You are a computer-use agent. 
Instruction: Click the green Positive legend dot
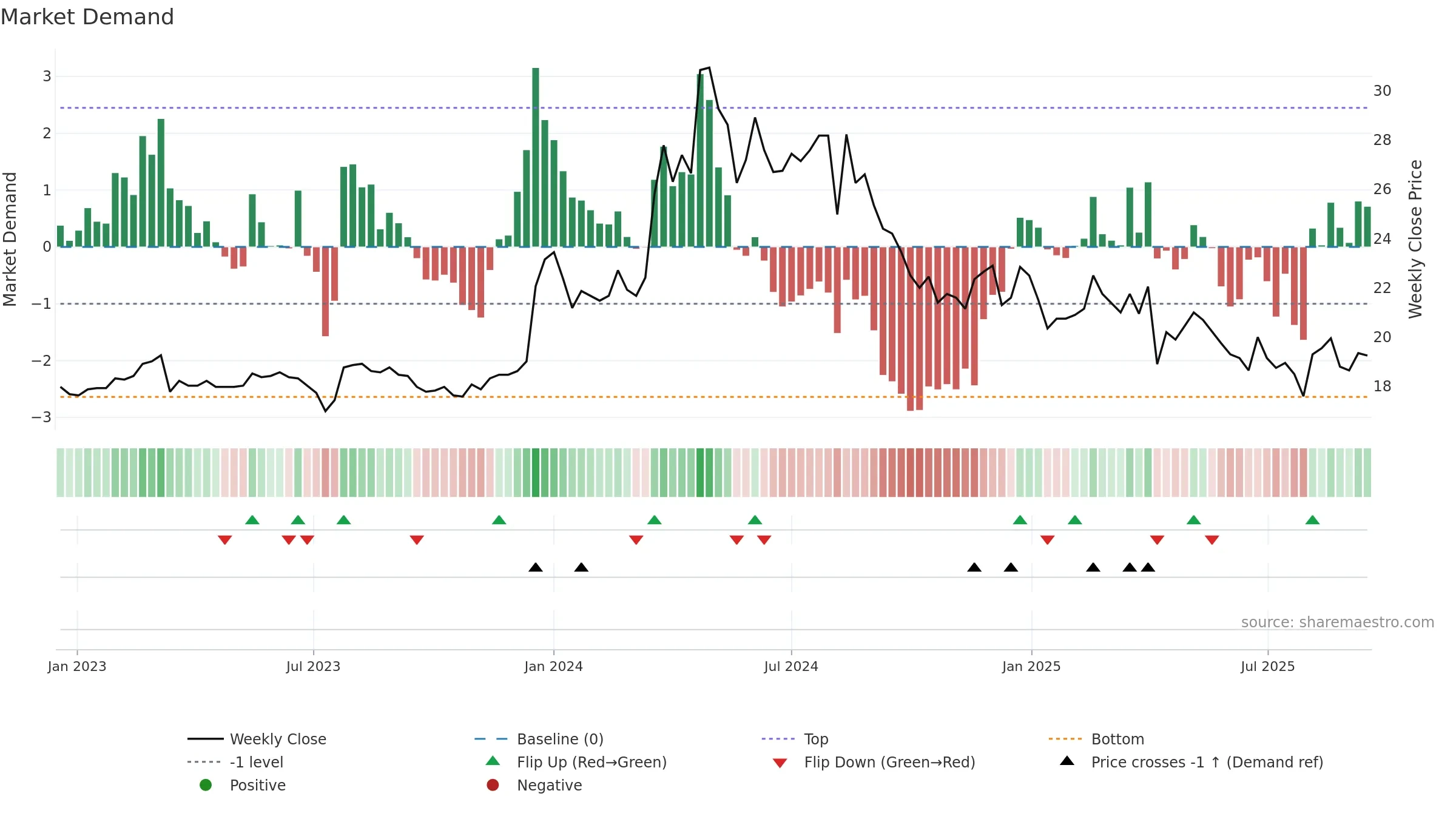pyautogui.click(x=206, y=785)
